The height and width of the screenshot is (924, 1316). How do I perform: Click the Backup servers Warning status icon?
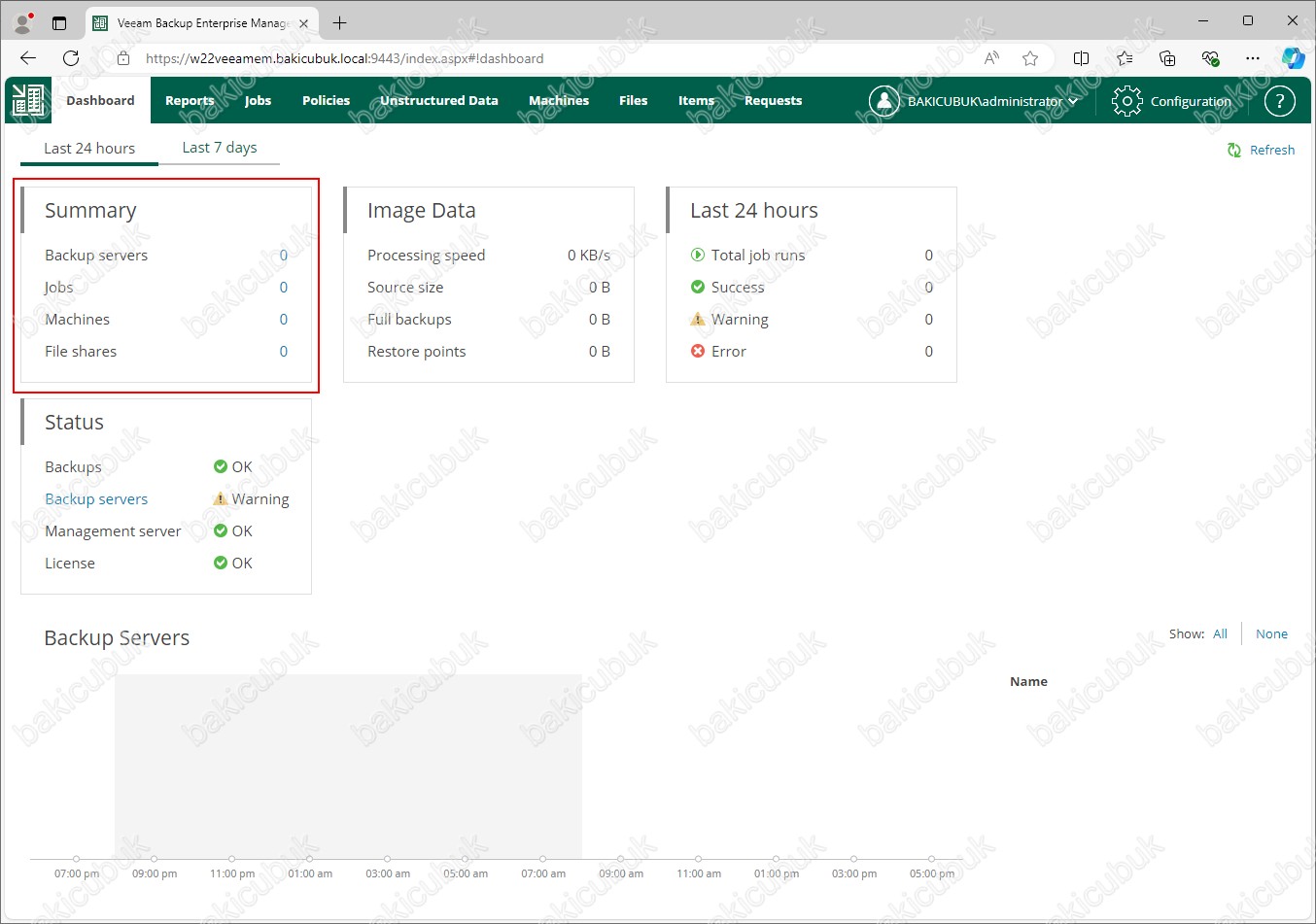click(x=221, y=498)
